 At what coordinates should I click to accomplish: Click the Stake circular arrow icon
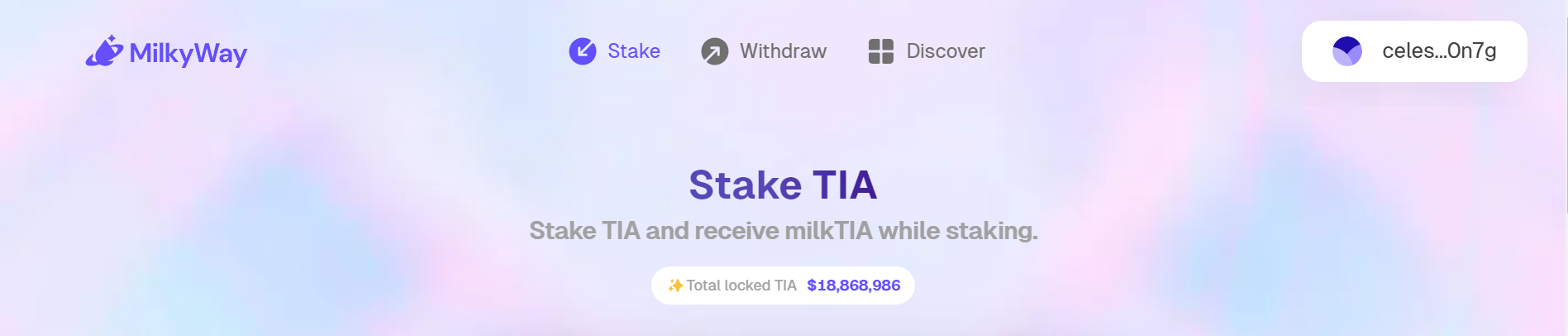583,51
